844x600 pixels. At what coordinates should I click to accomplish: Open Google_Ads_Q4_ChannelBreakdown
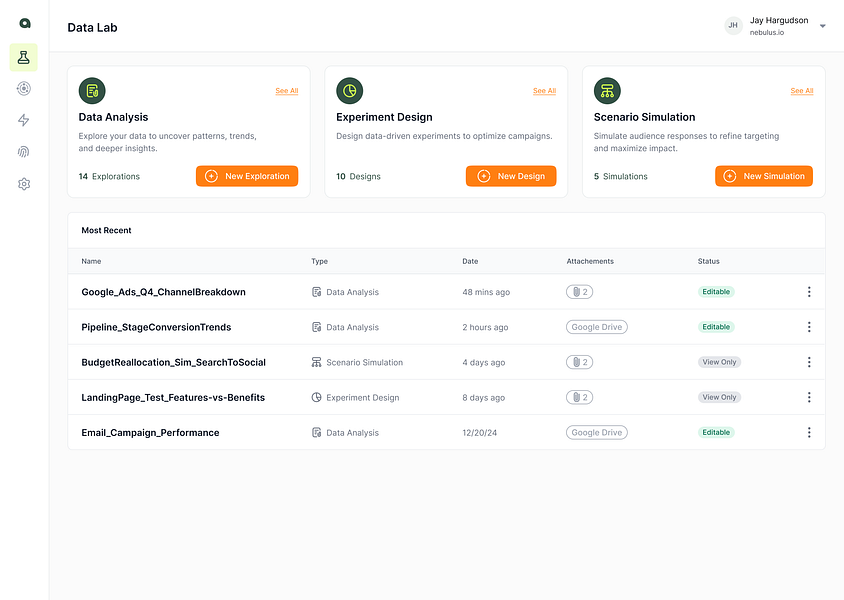(164, 292)
